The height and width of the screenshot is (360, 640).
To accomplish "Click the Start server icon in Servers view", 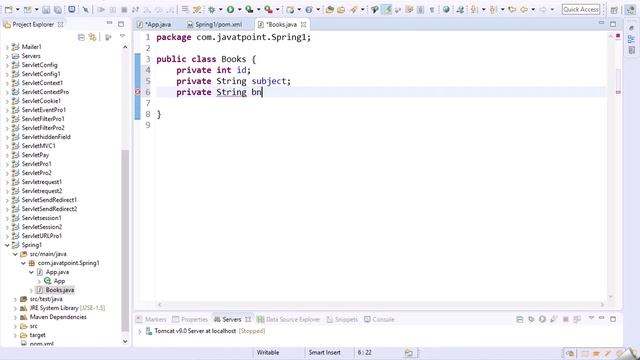I will pos(542,319).
